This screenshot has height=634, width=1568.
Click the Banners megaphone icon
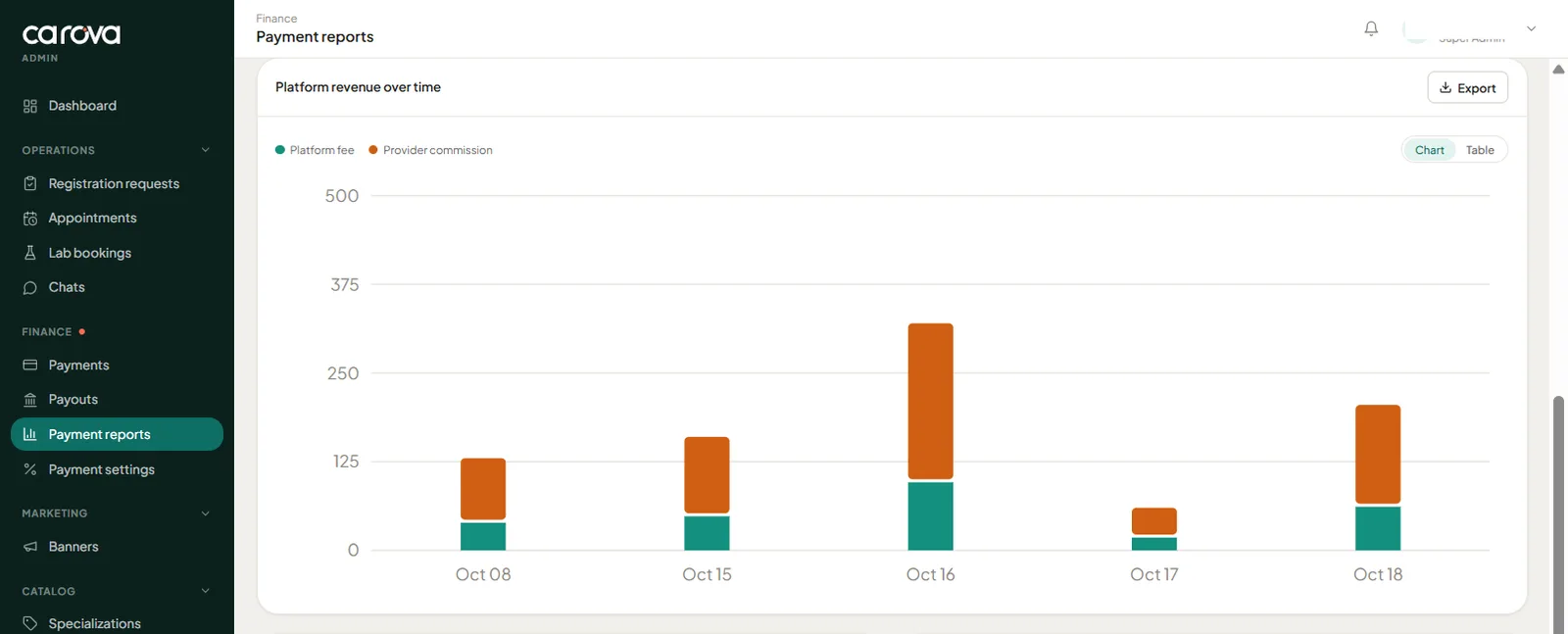point(30,547)
